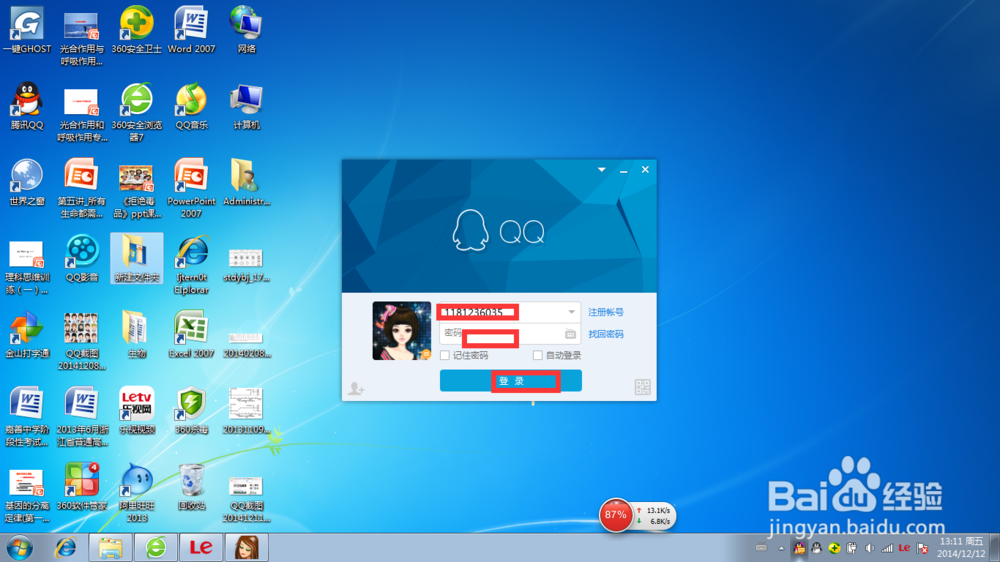Viewport: 1000px width, 562px height.
Task: Select the 回收站 recycle bin icon
Action: (x=191, y=487)
